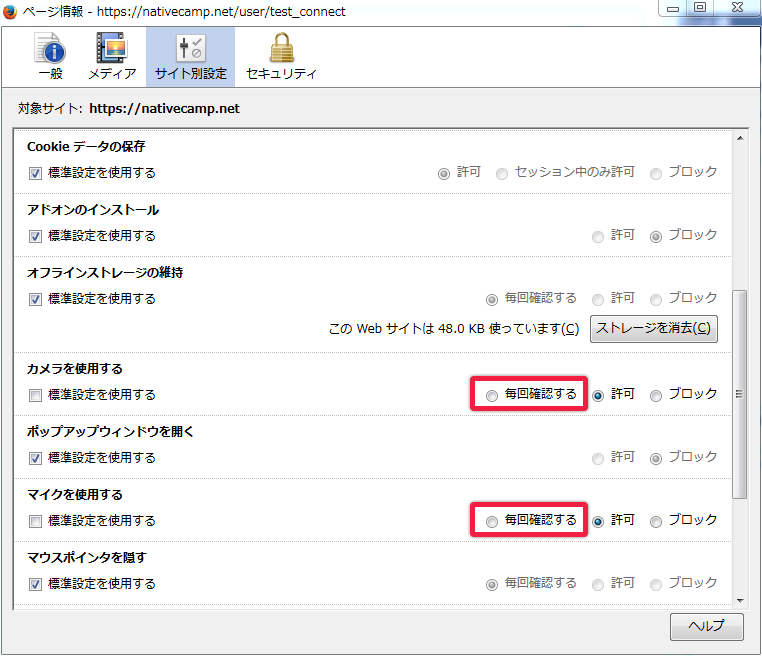Viewport: 762px width, 656px height.
Task: Click the ポップアップウィンドウを開く heading
Action: click(x=110, y=432)
